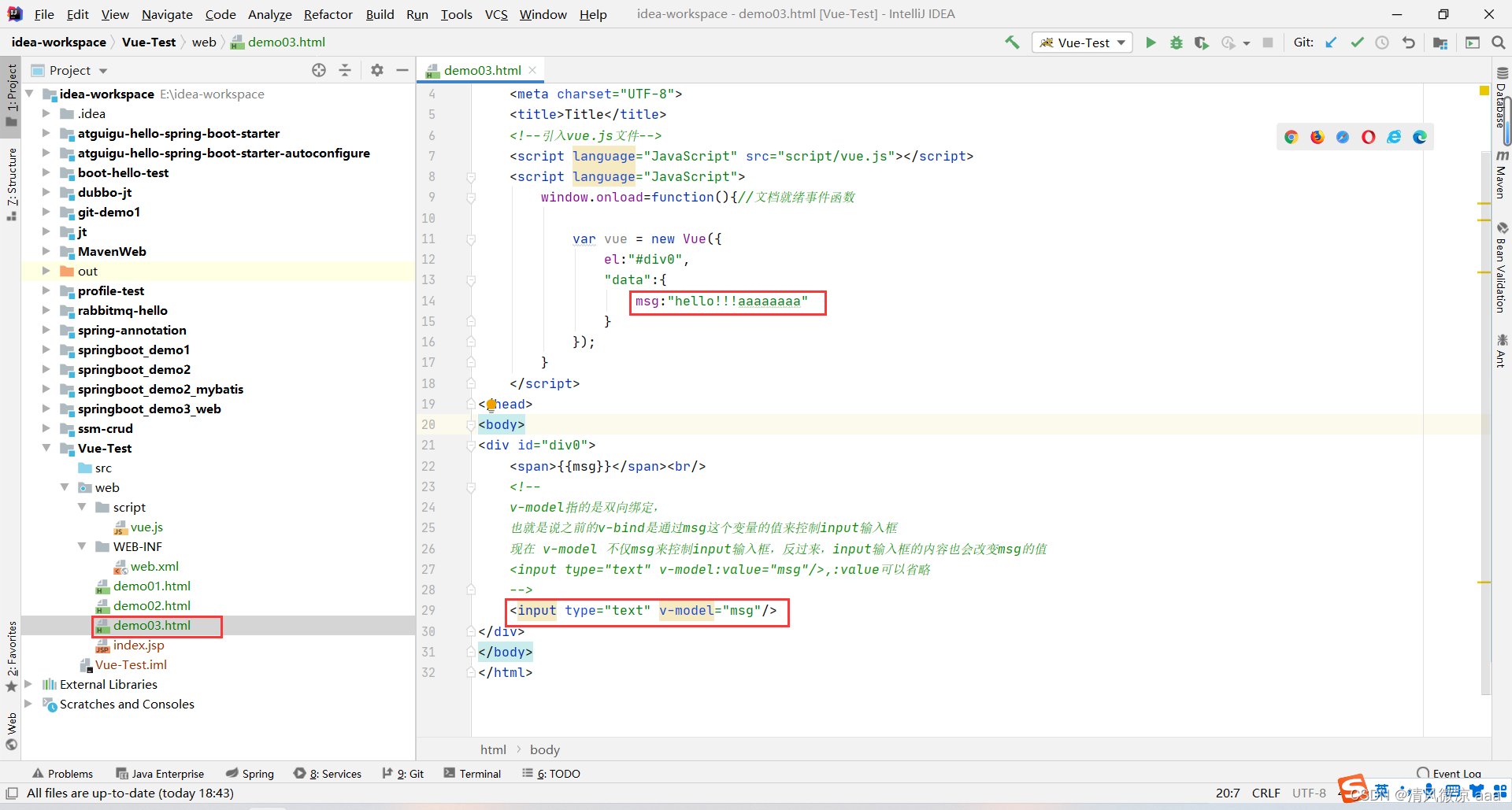This screenshot has height=810, width=1512.
Task: Select vue.js file in tree
Action: point(146,527)
